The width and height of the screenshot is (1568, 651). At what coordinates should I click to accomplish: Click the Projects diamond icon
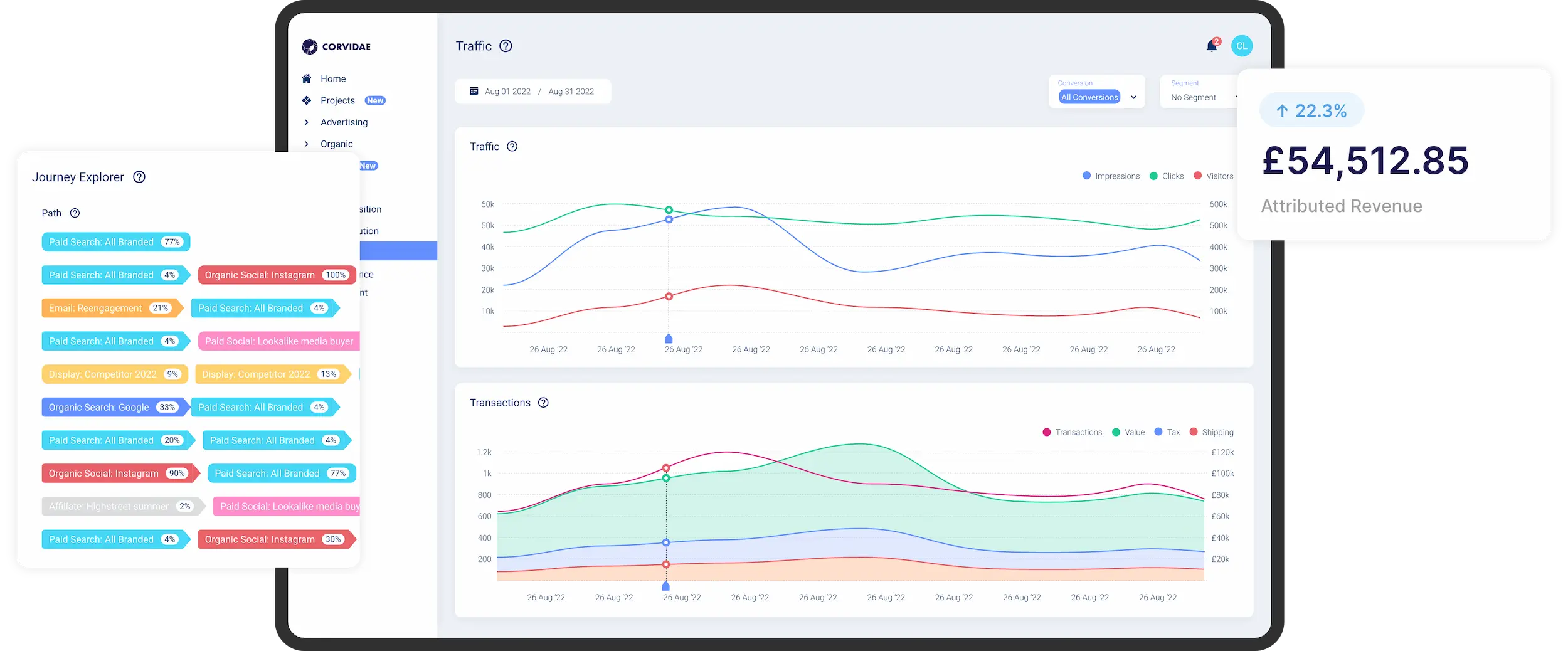307,100
